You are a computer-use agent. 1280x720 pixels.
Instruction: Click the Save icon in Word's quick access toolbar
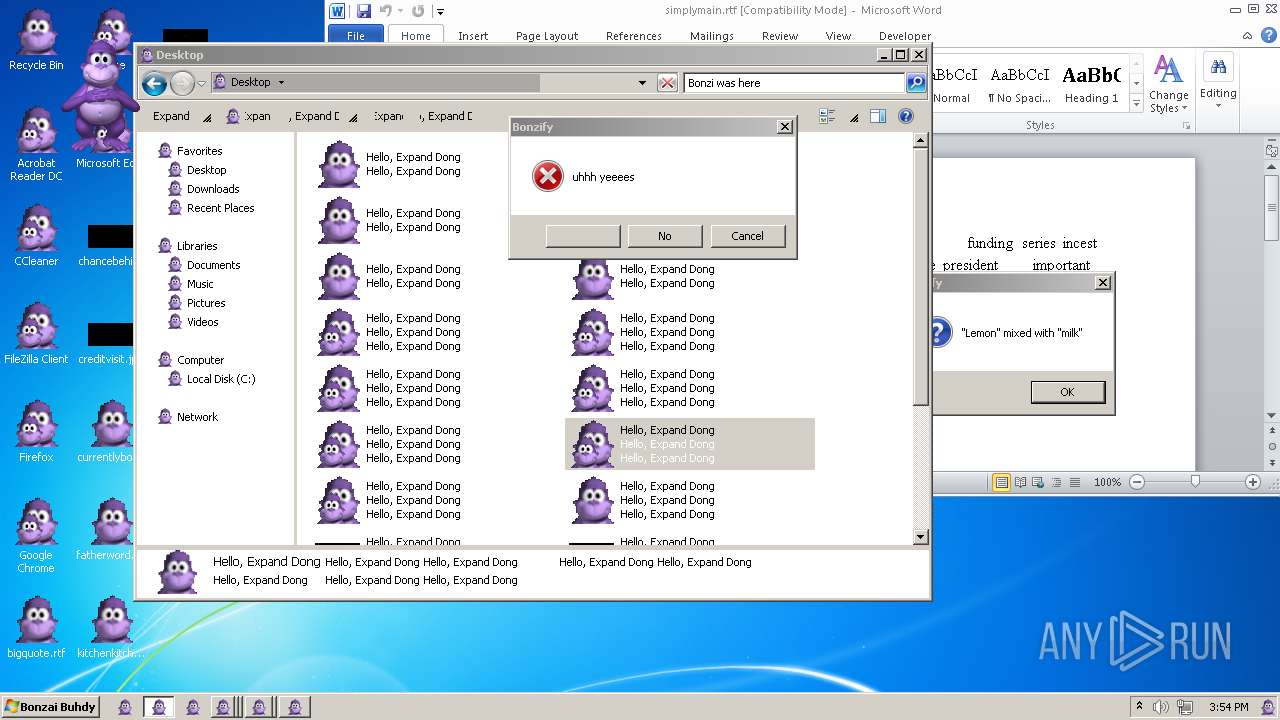tap(363, 11)
